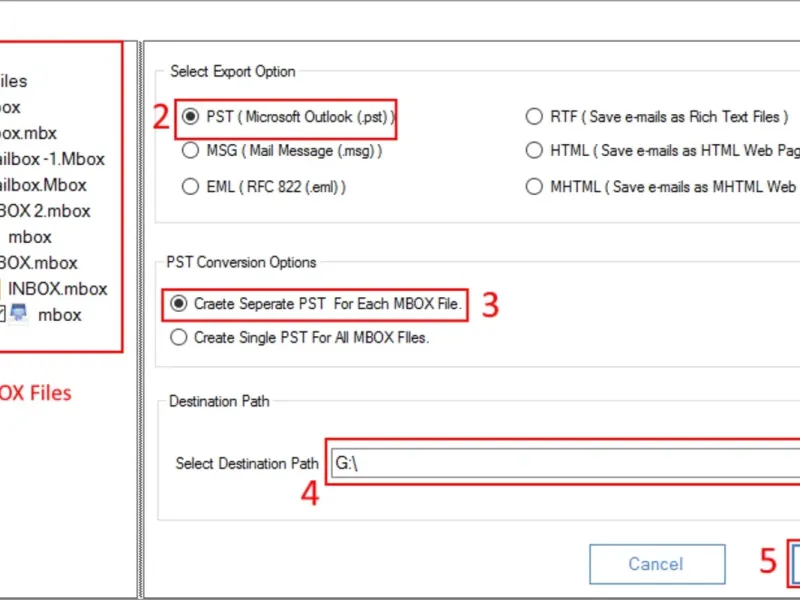Screen dimensions: 800x600
Task: Select the mailbox.Mbox entry in the file tree
Action: click(43, 185)
